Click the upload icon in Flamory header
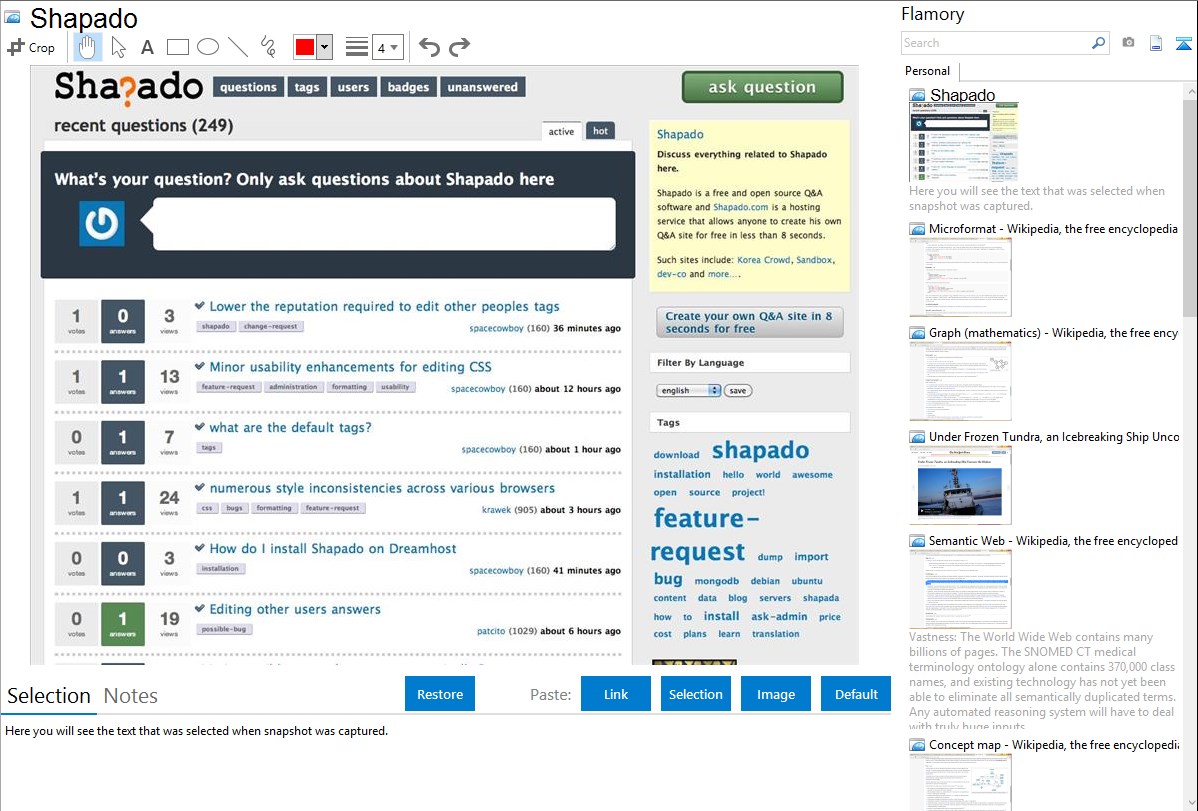The height and width of the screenshot is (811, 1198). point(1183,43)
